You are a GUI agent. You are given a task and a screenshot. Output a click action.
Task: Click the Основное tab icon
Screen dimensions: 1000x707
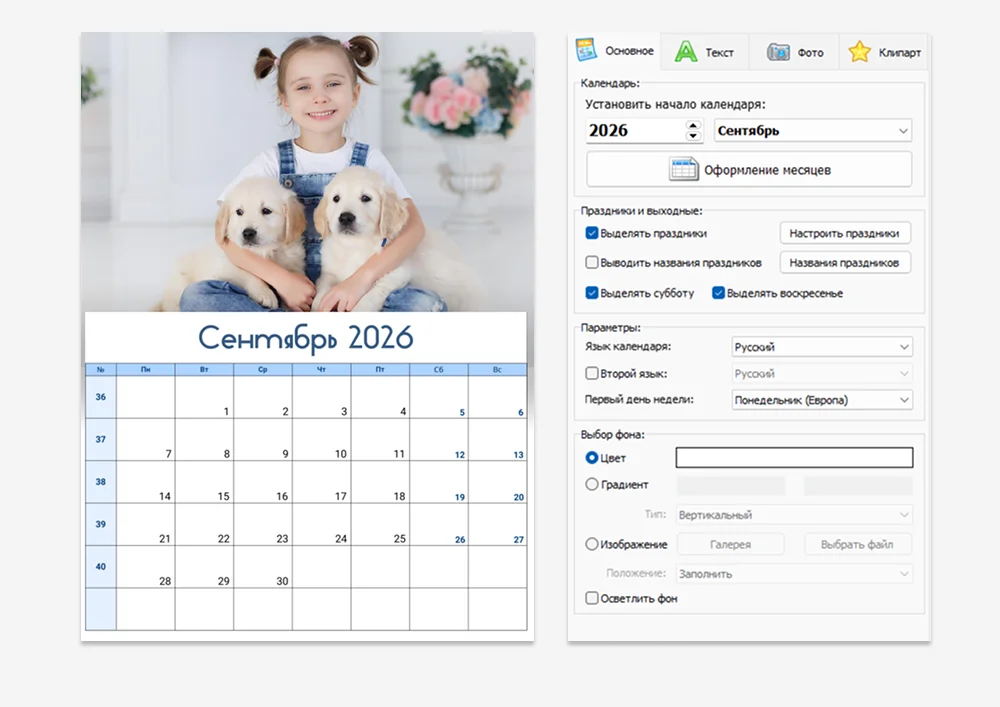[x=586, y=50]
